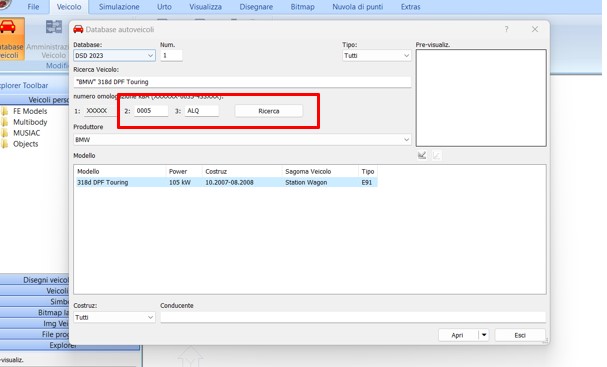Select Objects in the explorer tree
The width and height of the screenshot is (607, 367).
click(26, 144)
